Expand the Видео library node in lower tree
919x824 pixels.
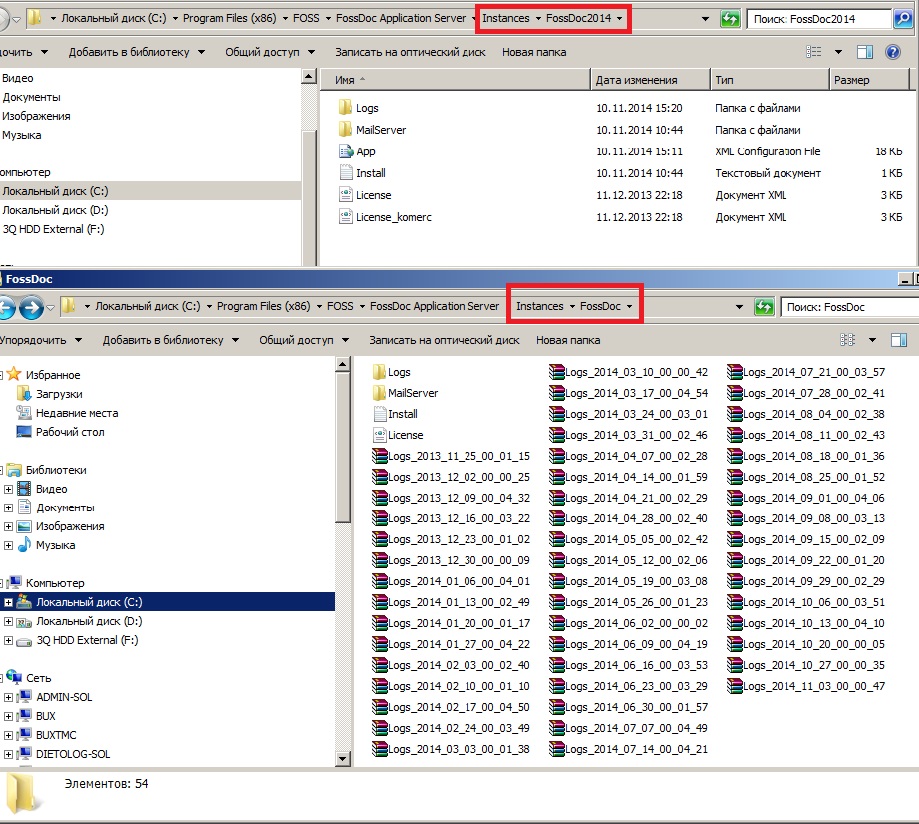click(8, 489)
